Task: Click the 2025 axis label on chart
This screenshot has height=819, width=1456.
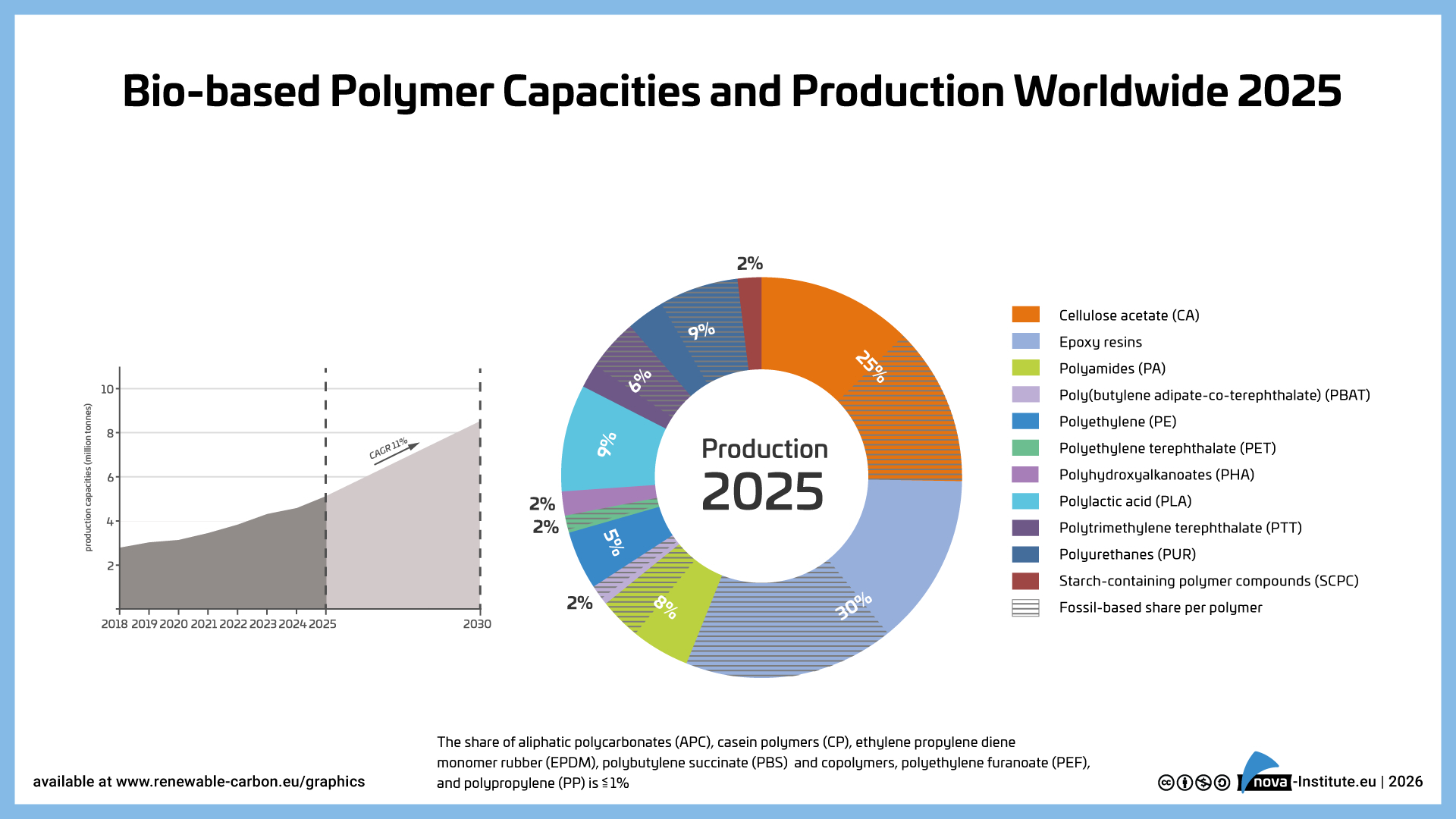Action: point(322,624)
